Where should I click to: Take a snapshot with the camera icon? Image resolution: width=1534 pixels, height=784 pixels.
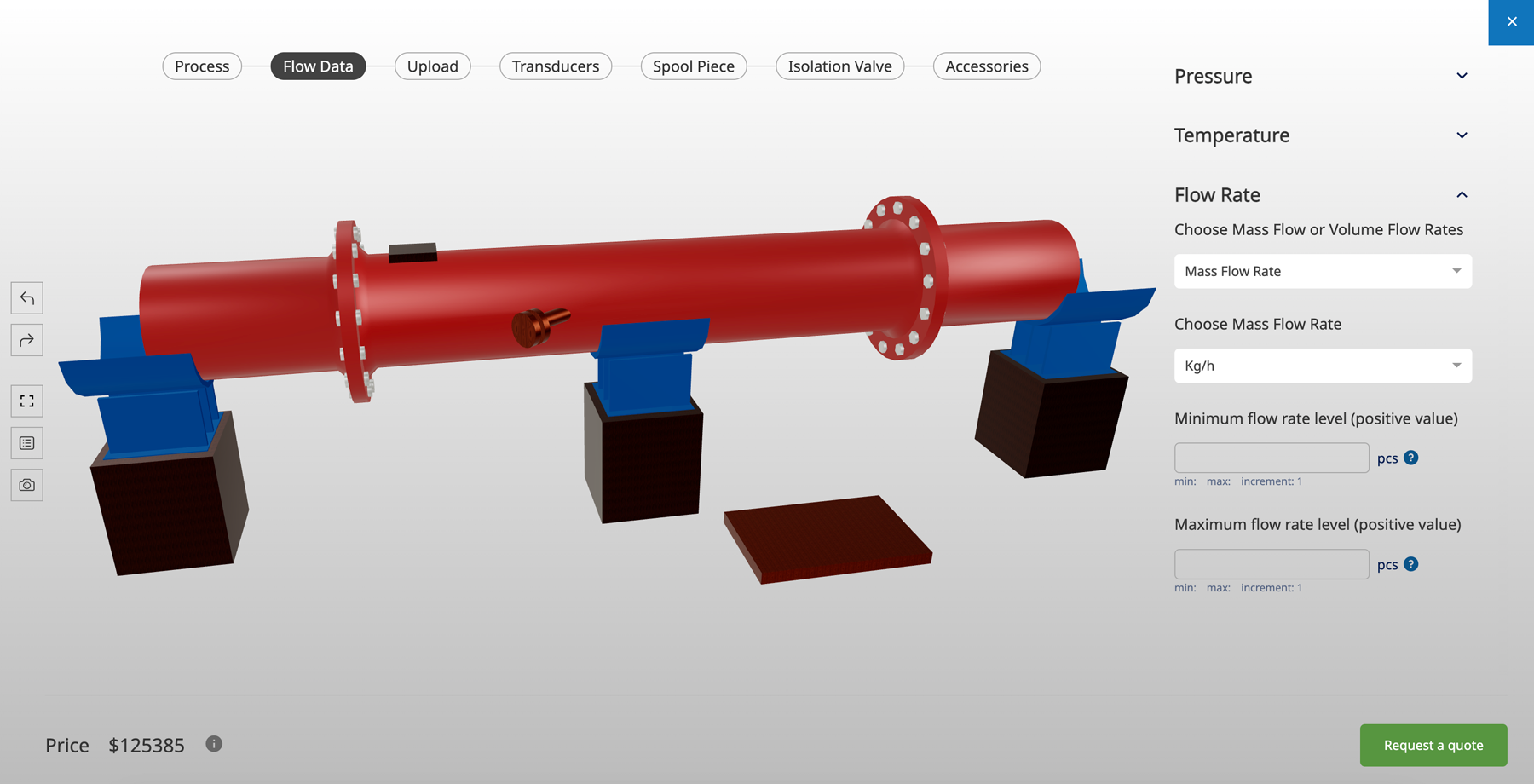pos(26,485)
